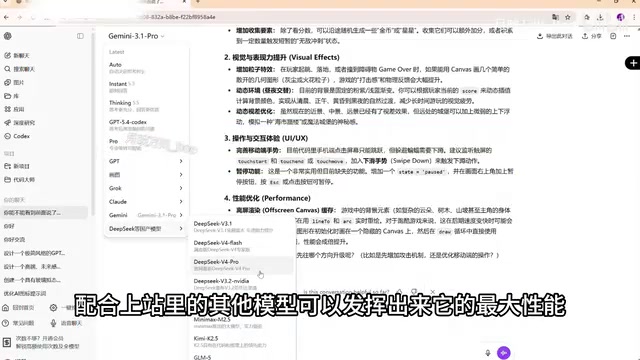
Task: Expand the DeepSeek domestic models submenu
Action: tap(146, 229)
